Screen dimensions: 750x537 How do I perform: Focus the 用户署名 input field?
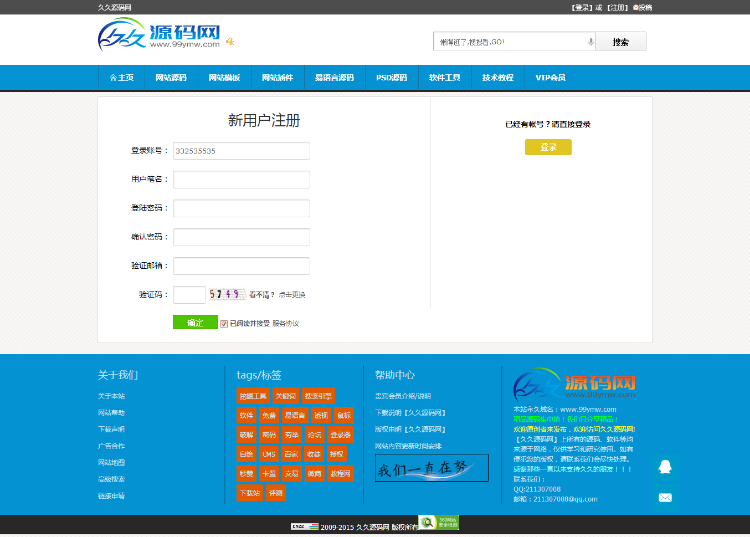[x=241, y=180]
